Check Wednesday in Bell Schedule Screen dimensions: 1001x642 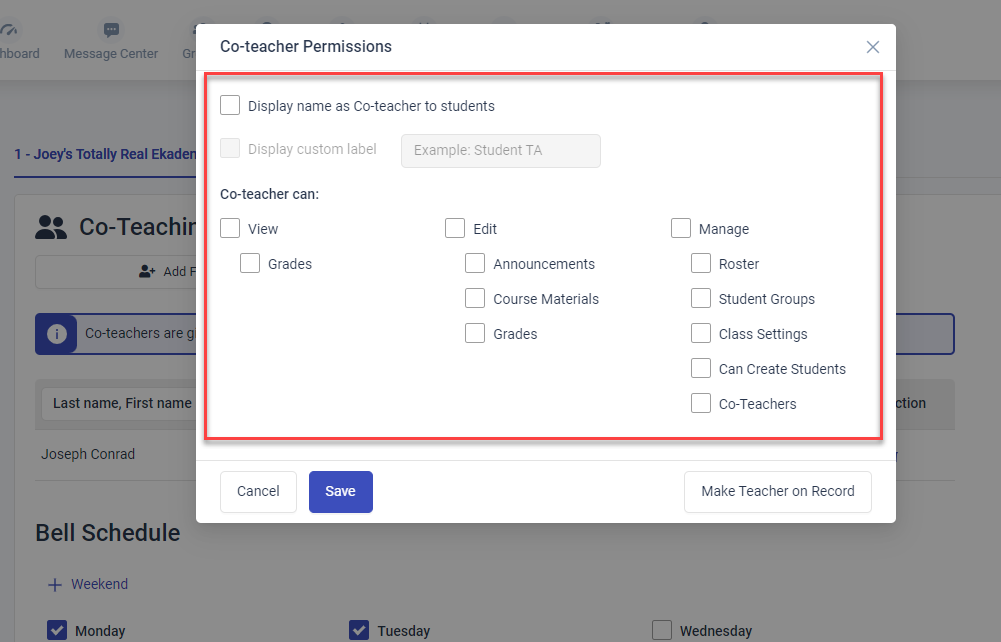point(662,631)
